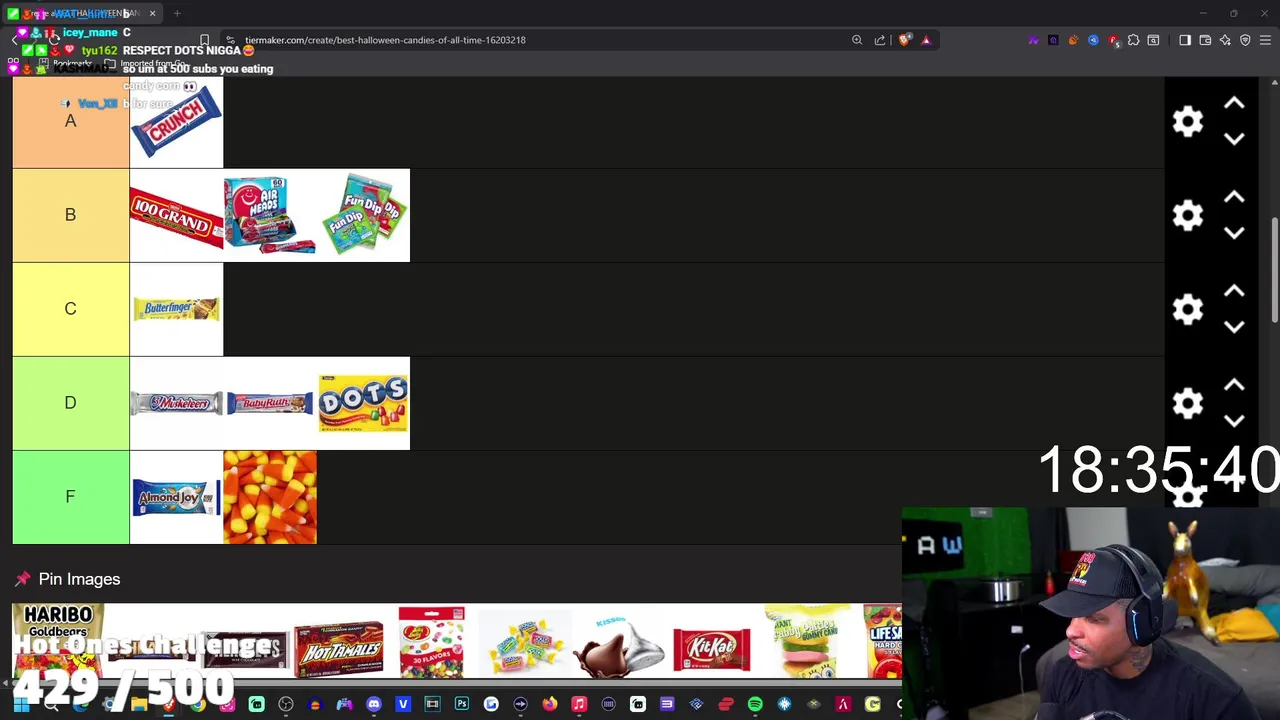Image resolution: width=1280 pixels, height=720 pixels.
Task: Open the Brave Wallet icon
Action: point(1205,40)
